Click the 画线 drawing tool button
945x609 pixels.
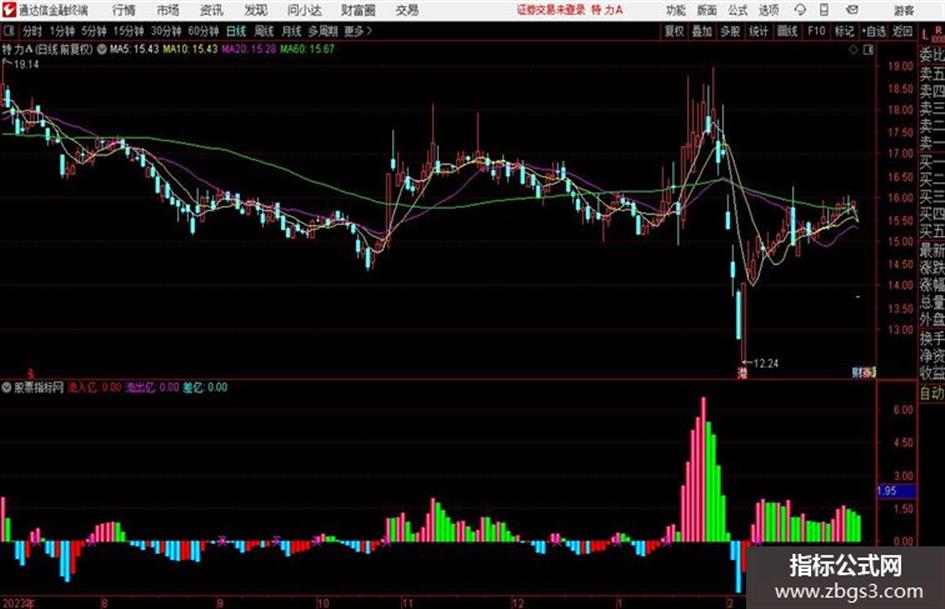click(x=787, y=31)
